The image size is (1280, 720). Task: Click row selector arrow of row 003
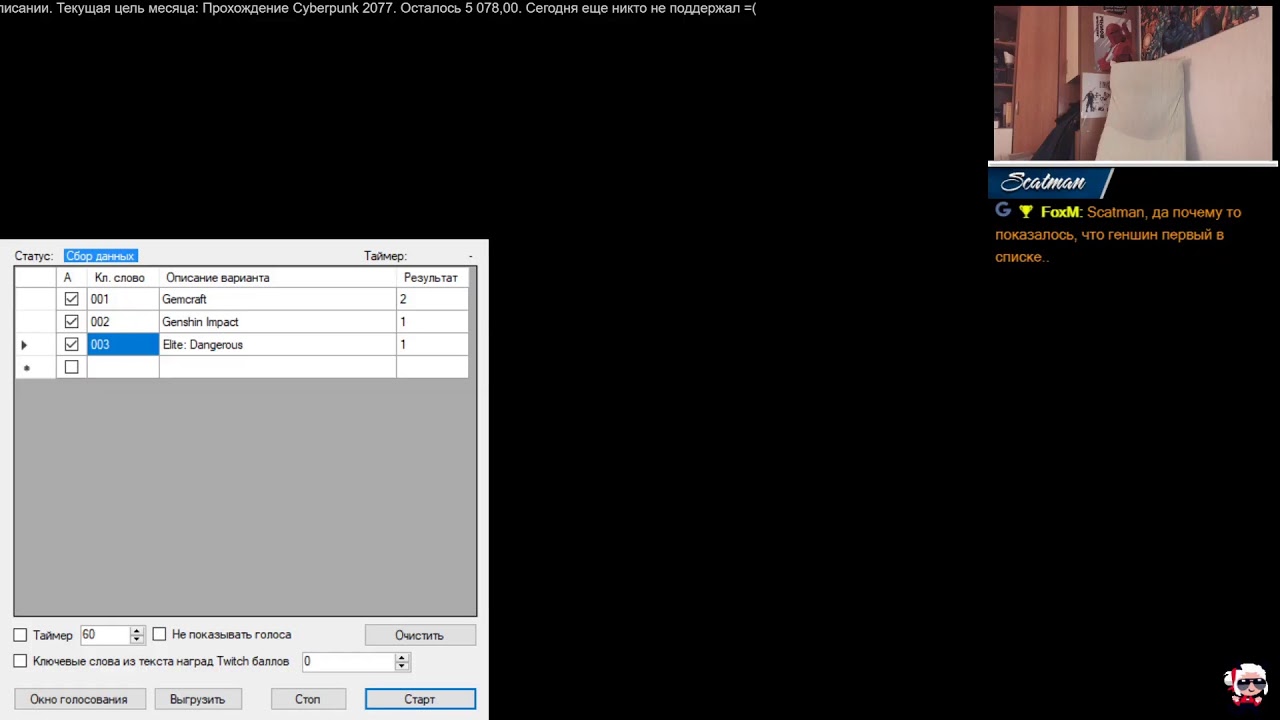[24, 345]
